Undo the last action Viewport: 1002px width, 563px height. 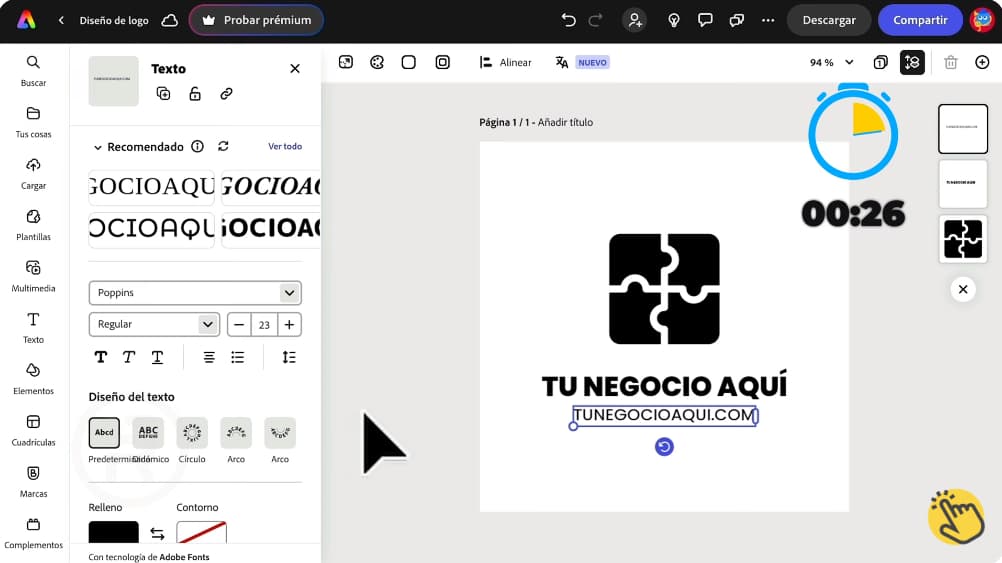click(568, 20)
